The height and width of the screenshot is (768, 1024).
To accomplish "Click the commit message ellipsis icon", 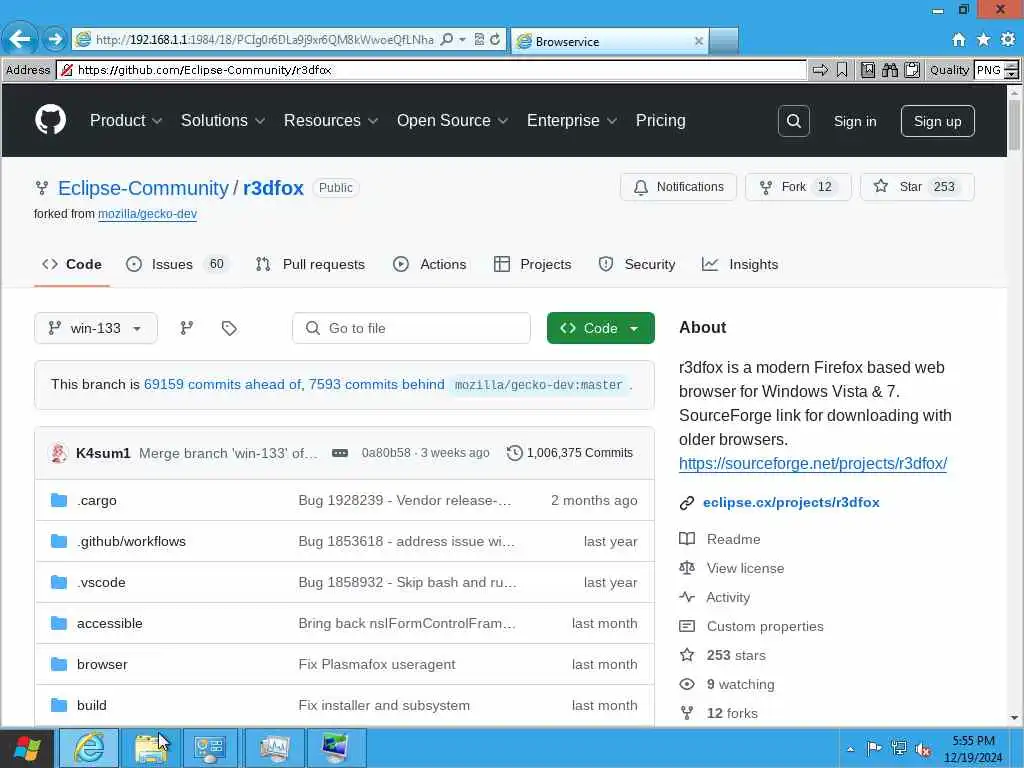I will click(x=340, y=453).
